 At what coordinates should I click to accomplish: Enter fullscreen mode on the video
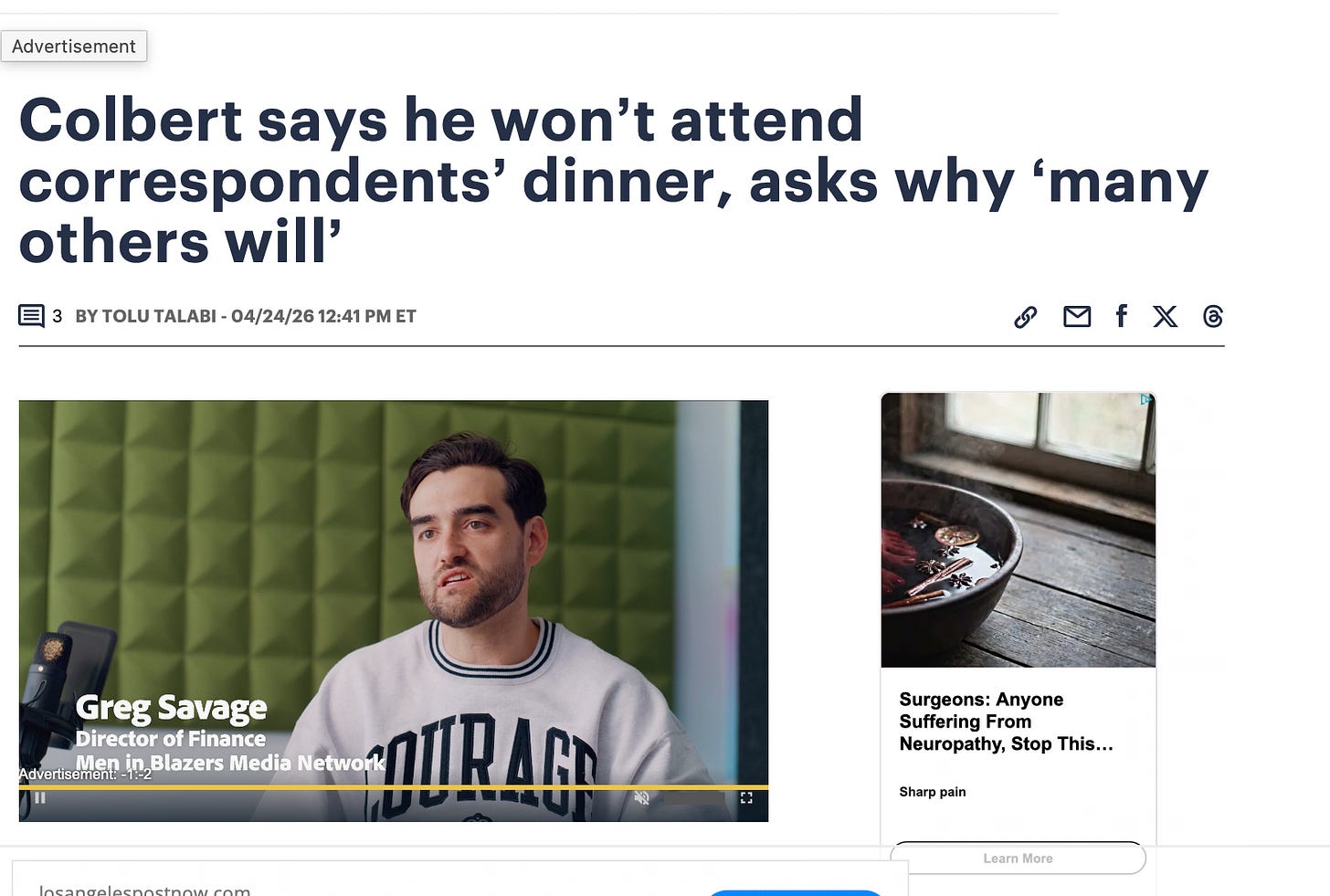tap(746, 797)
